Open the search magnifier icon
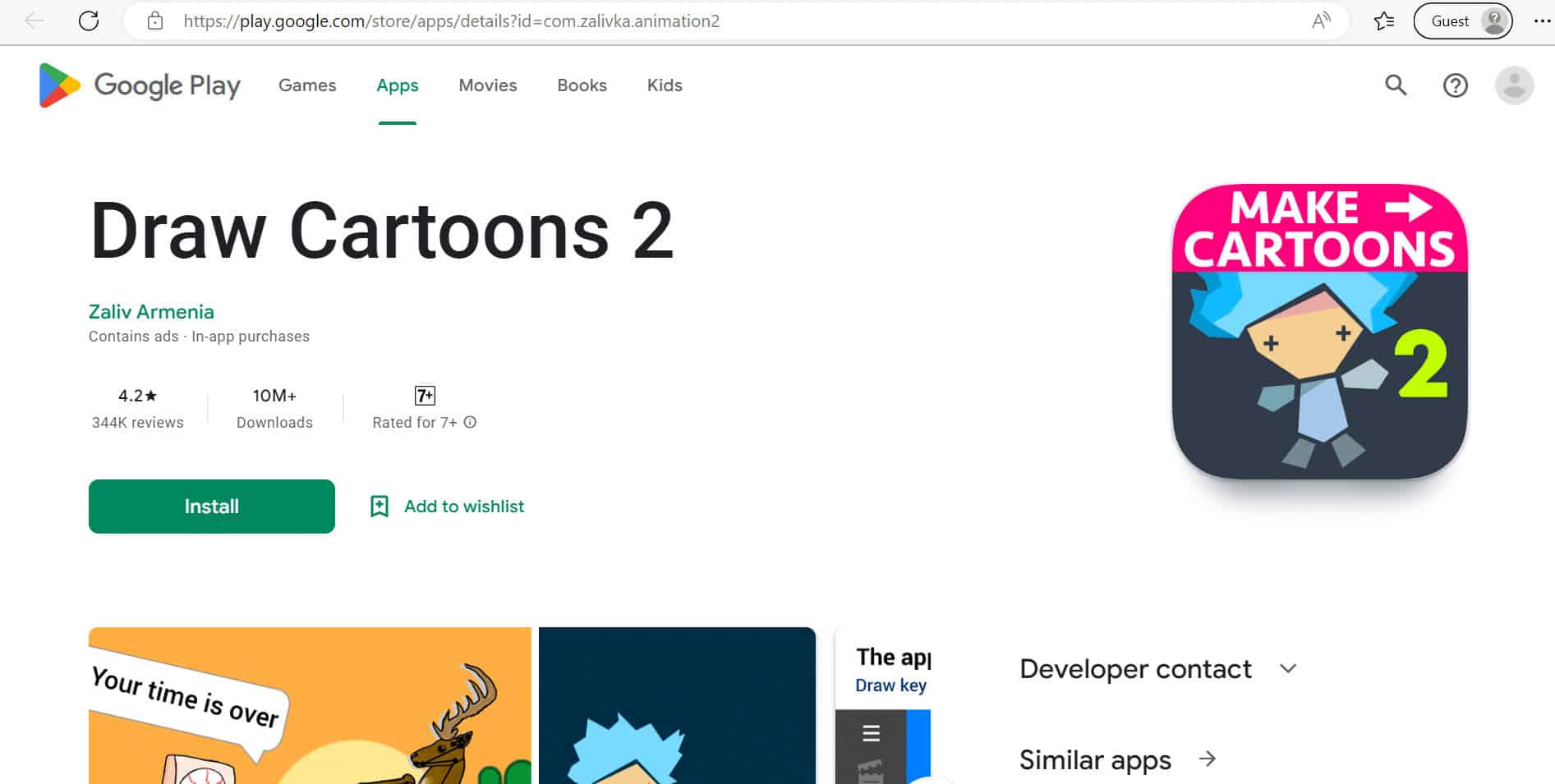 point(1396,85)
